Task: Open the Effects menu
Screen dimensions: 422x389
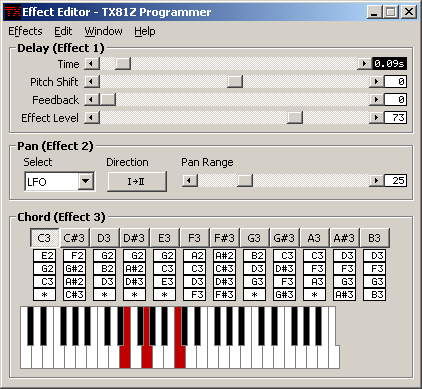Action: (25, 31)
